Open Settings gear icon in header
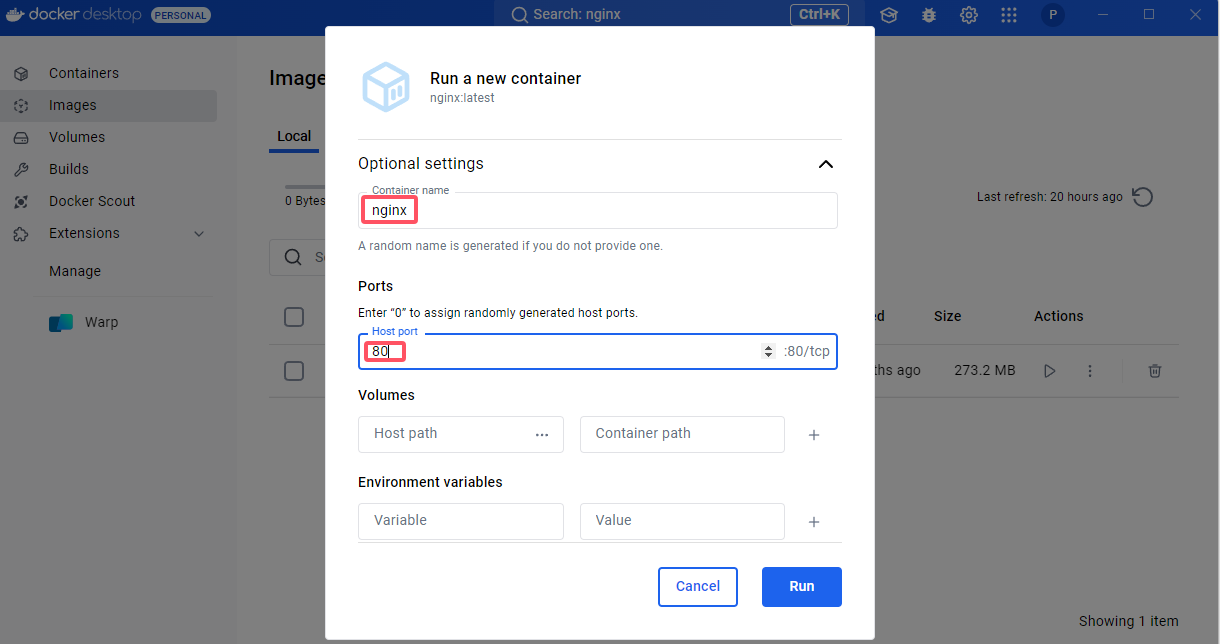 coord(969,15)
